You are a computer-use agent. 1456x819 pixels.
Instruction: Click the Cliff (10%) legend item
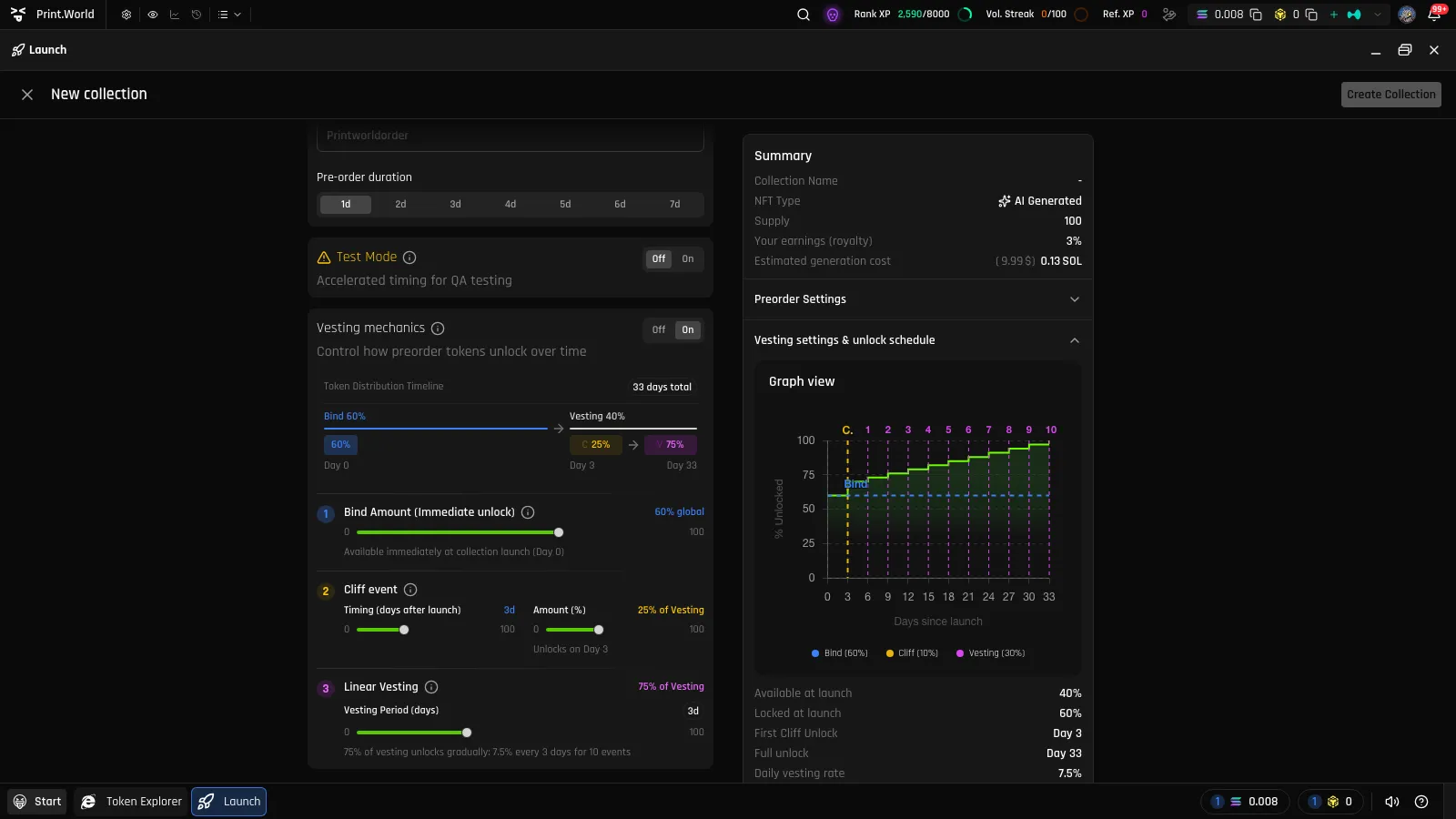pos(912,653)
